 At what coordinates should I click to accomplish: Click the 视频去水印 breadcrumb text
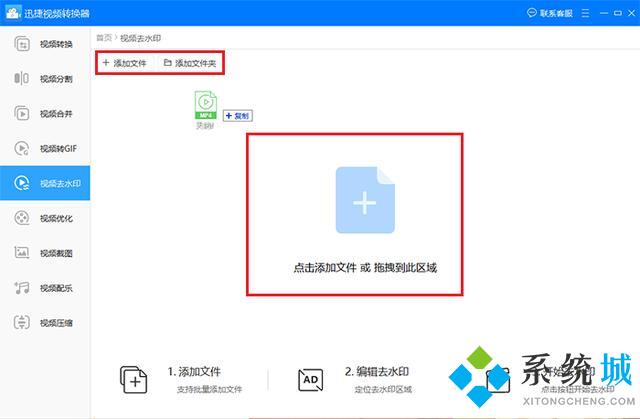(140, 38)
